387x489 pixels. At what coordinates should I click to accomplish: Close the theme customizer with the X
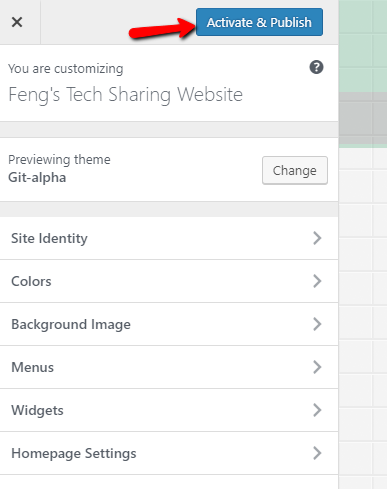click(x=17, y=22)
